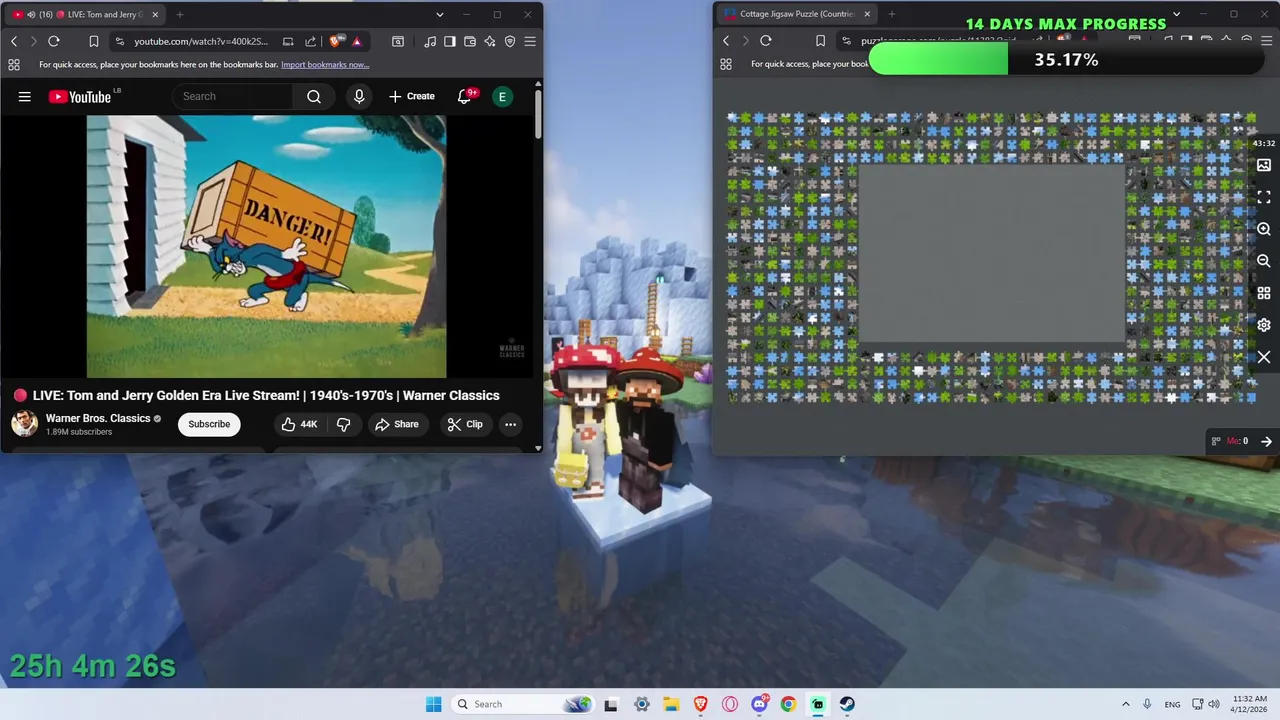Zoom out on the jigsaw puzzle
The width and height of the screenshot is (1280, 720).
pos(1264,261)
